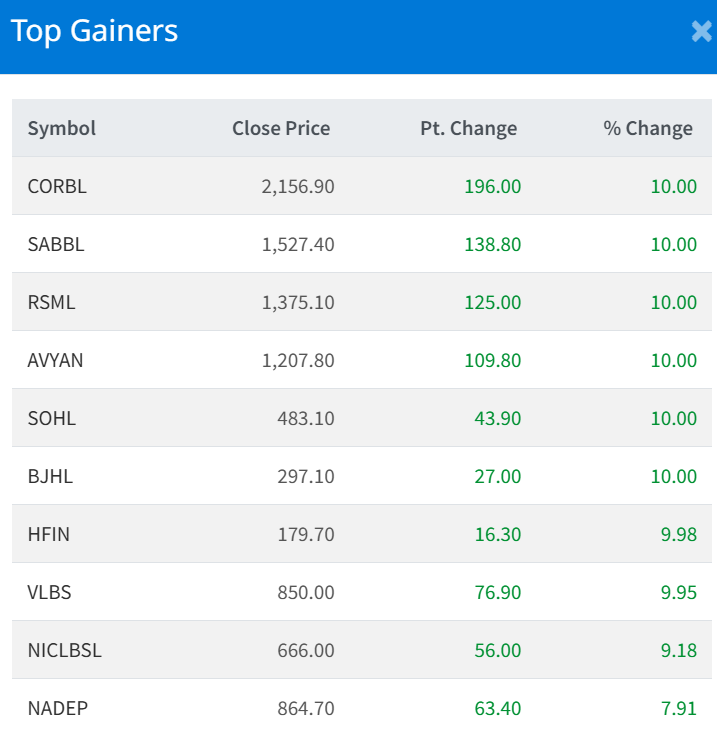The width and height of the screenshot is (717, 735).
Task: Click CORBL close price 2,156.90
Action: click(298, 186)
